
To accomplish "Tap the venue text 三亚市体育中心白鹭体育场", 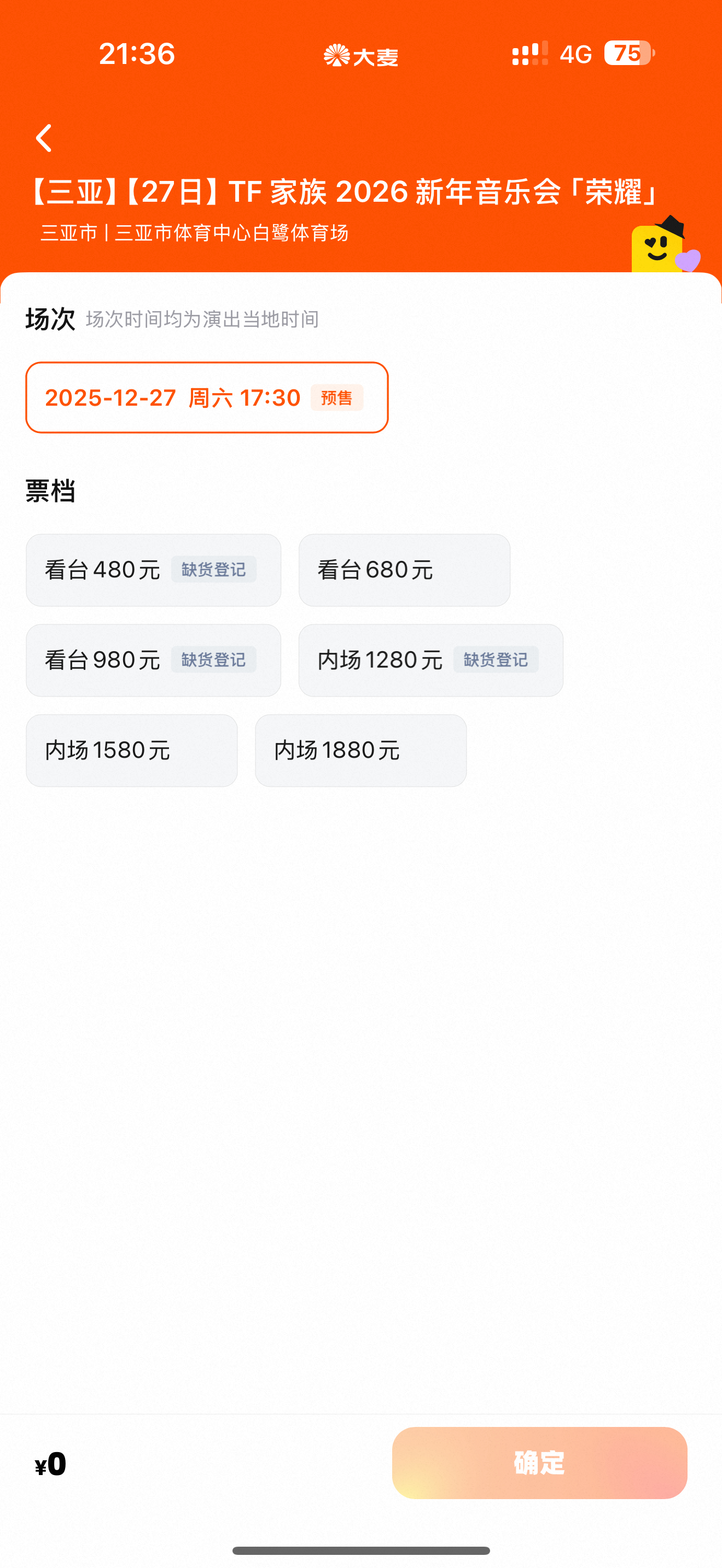I will (x=231, y=233).
